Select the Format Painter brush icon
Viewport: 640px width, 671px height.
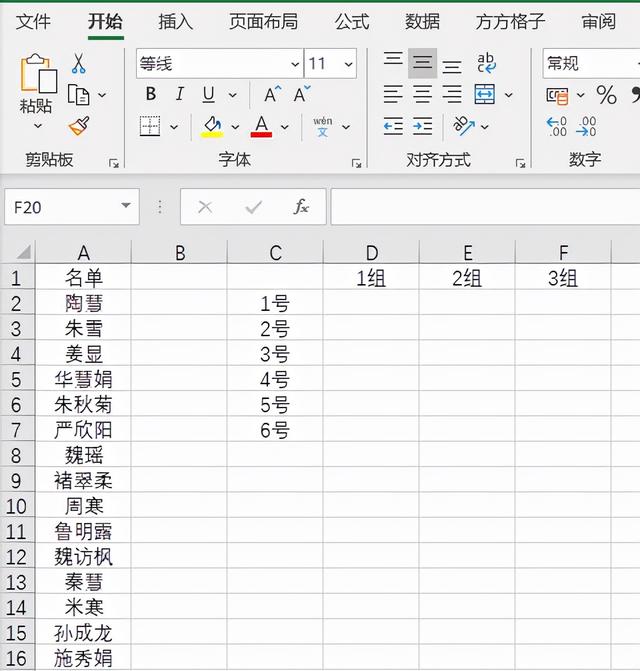(x=78, y=126)
